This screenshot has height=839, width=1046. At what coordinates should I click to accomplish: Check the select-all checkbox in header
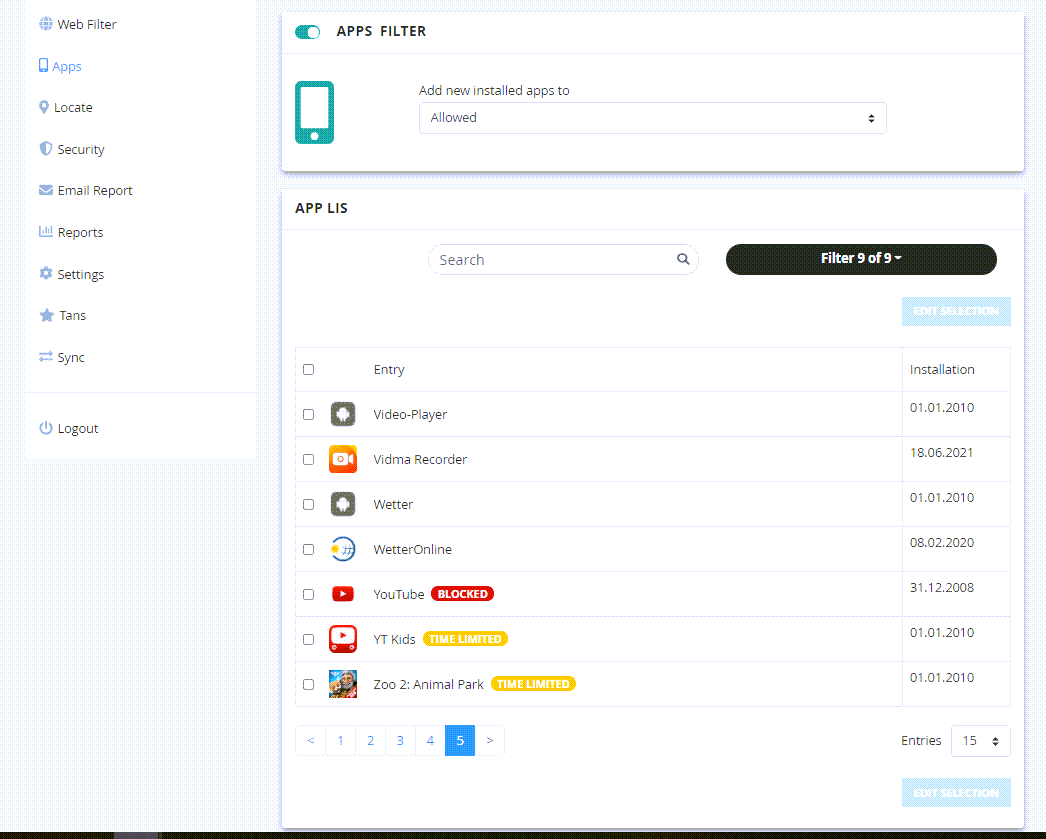coord(308,369)
